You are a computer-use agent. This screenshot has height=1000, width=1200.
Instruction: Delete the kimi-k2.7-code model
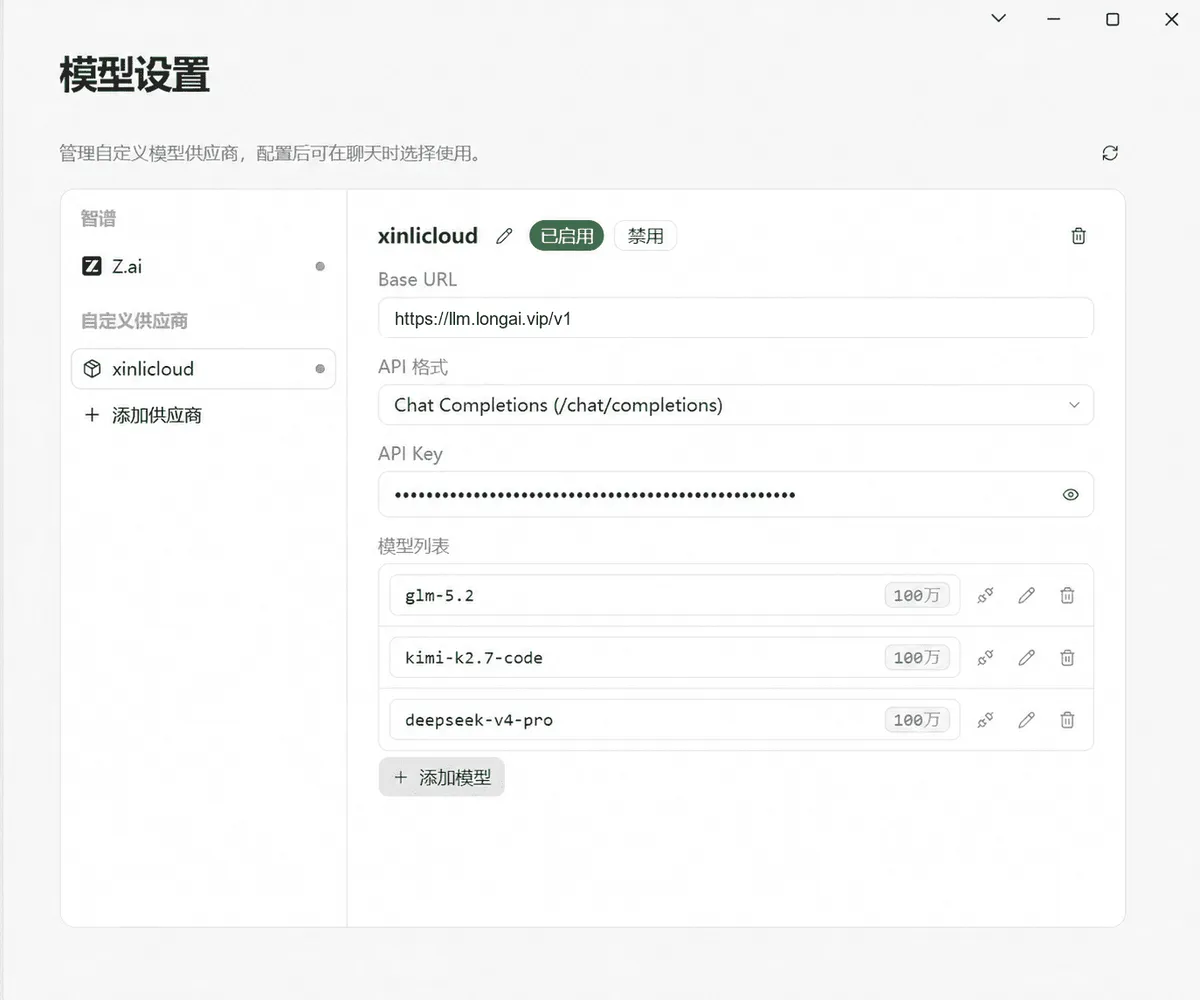[x=1067, y=657]
